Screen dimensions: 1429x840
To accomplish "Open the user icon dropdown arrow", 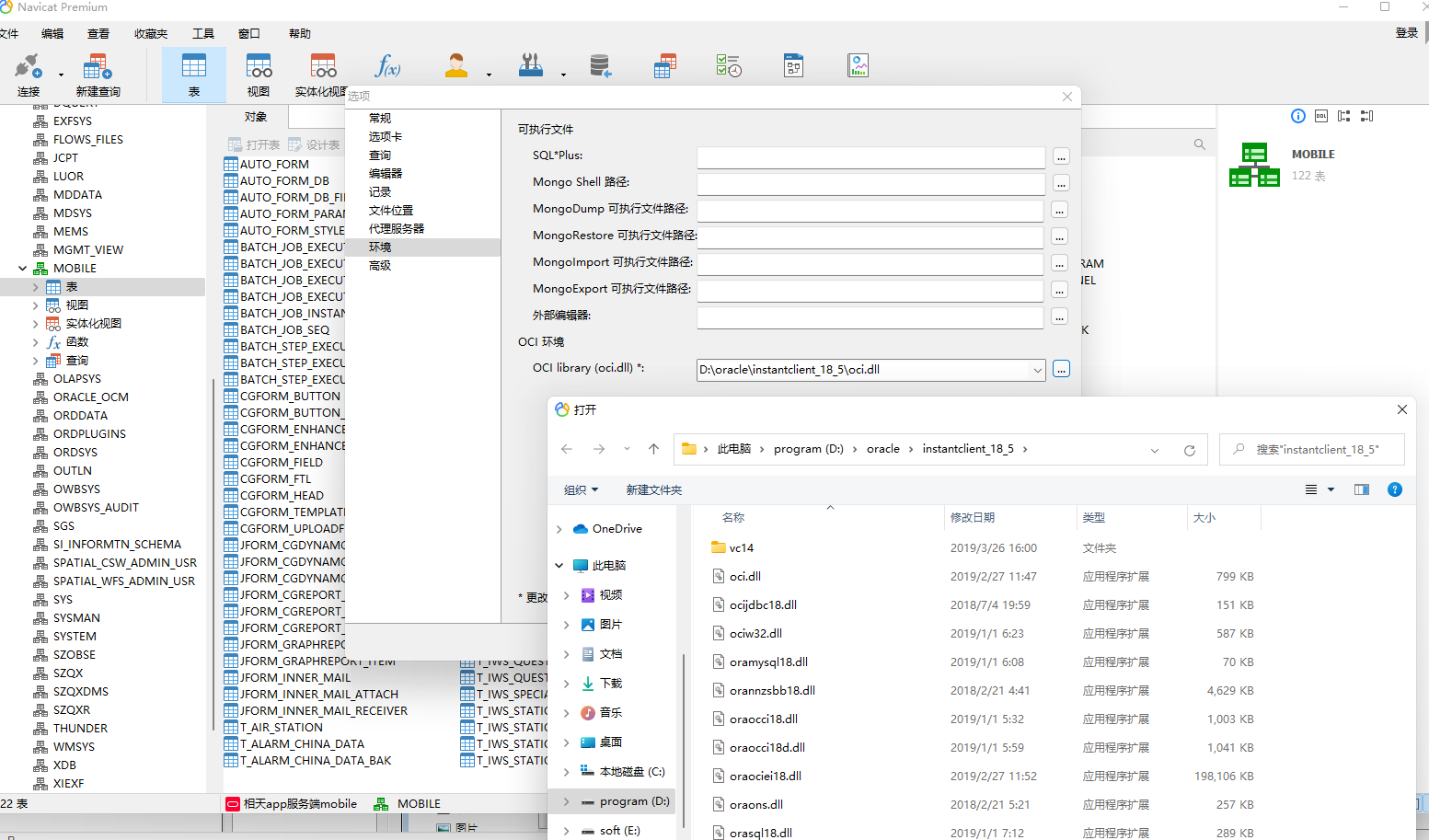I will [x=489, y=75].
